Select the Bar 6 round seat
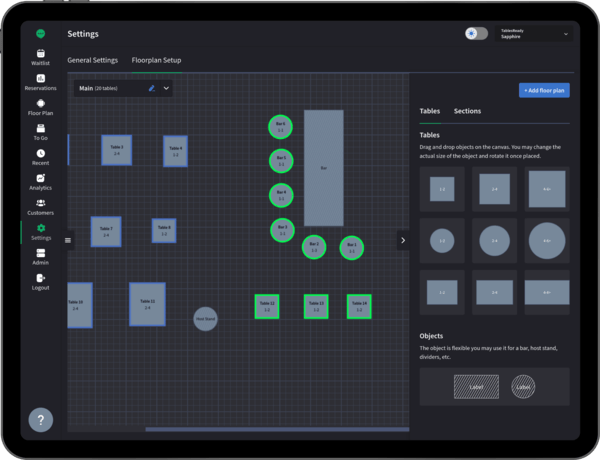The width and height of the screenshot is (600, 460). tap(280, 127)
